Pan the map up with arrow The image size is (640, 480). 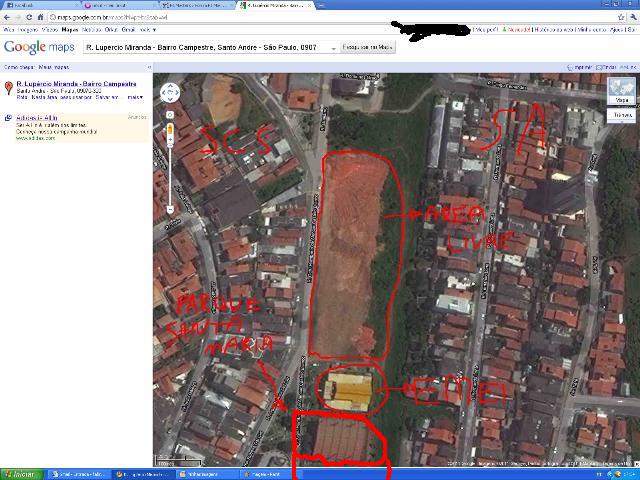(170, 87)
